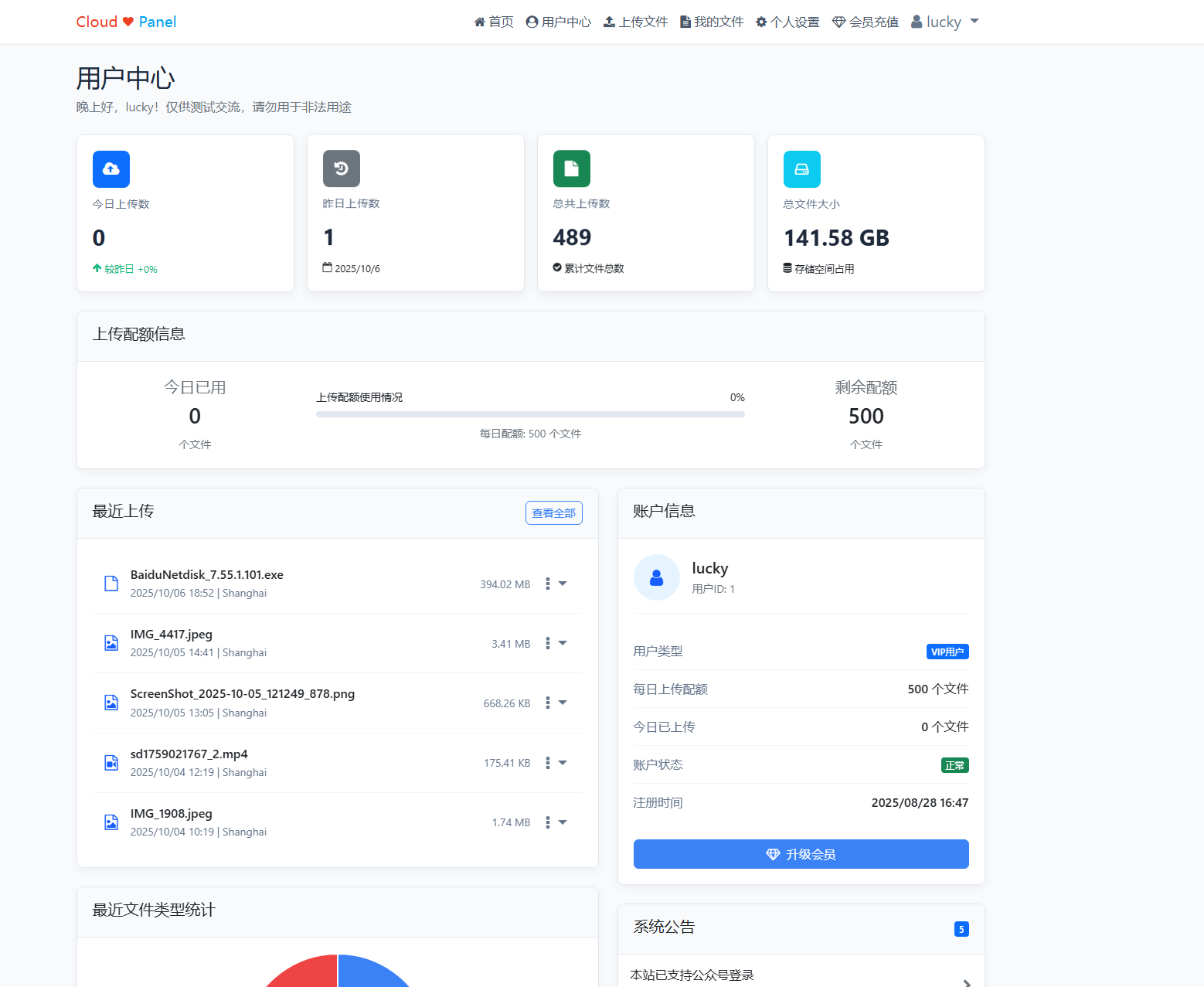The image size is (1204, 987).
Task: Click the history icon on yesterday's upload card
Action: coord(341,168)
